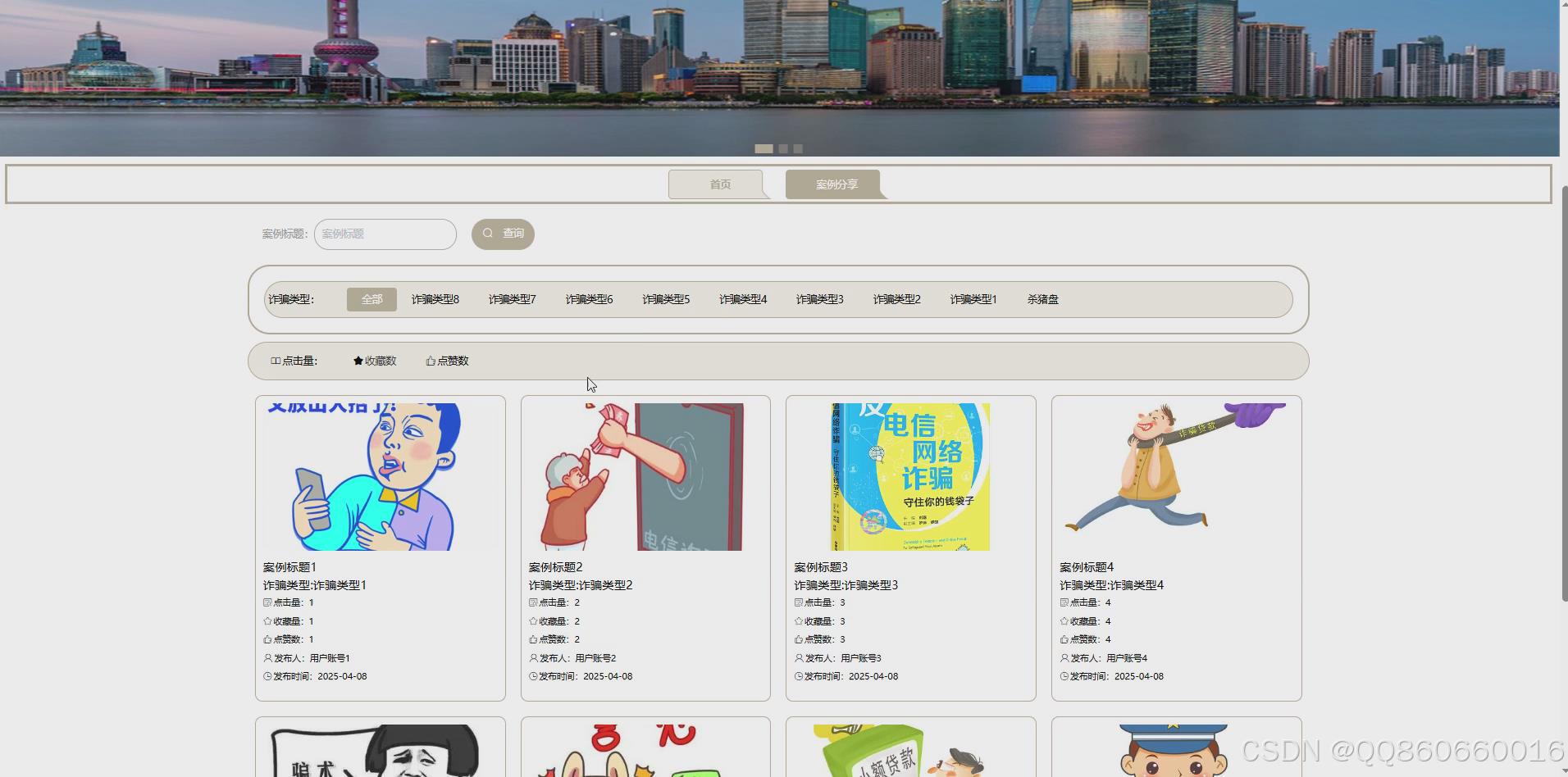Image resolution: width=1568 pixels, height=777 pixels.
Task: Click the thumbs-up 点赞数 icon in 案例标题3 card
Action: (x=799, y=639)
